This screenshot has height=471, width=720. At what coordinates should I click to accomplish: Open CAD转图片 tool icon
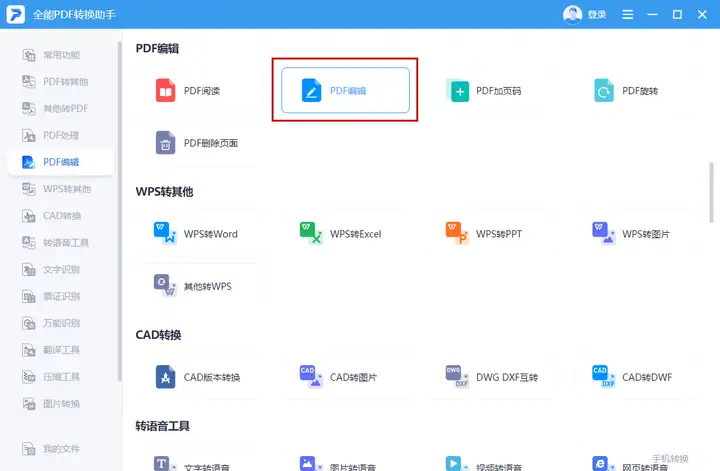(x=311, y=377)
